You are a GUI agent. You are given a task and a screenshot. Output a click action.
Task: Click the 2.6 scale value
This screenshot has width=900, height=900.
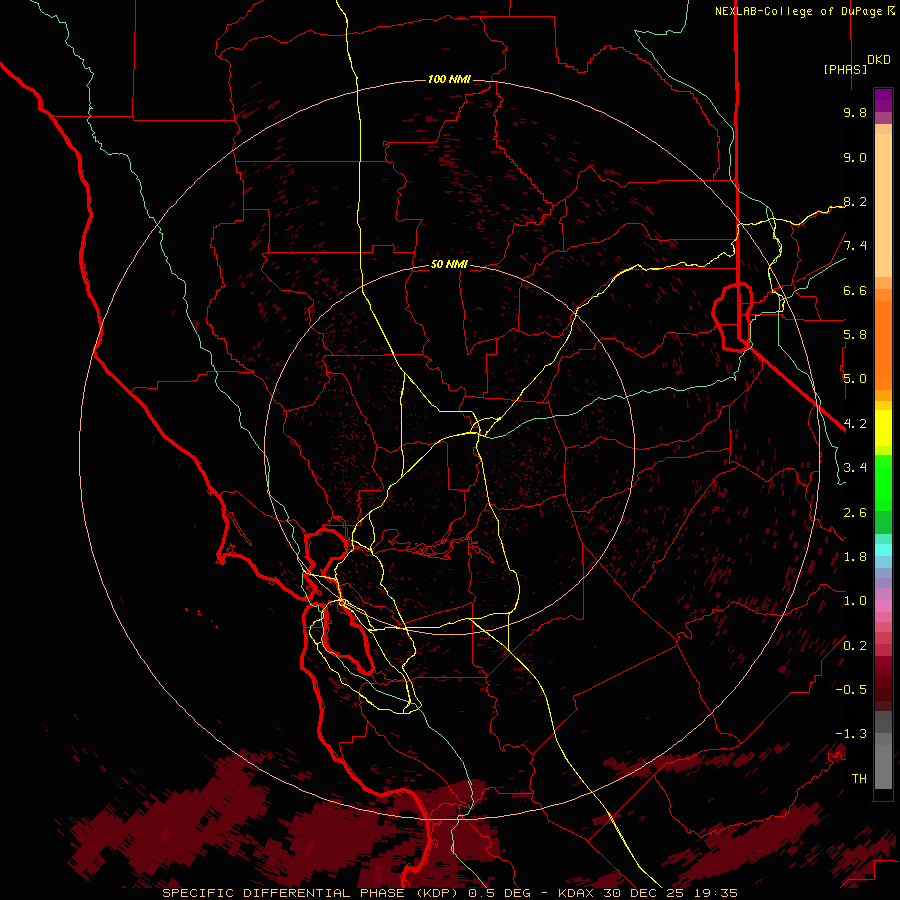pos(855,513)
